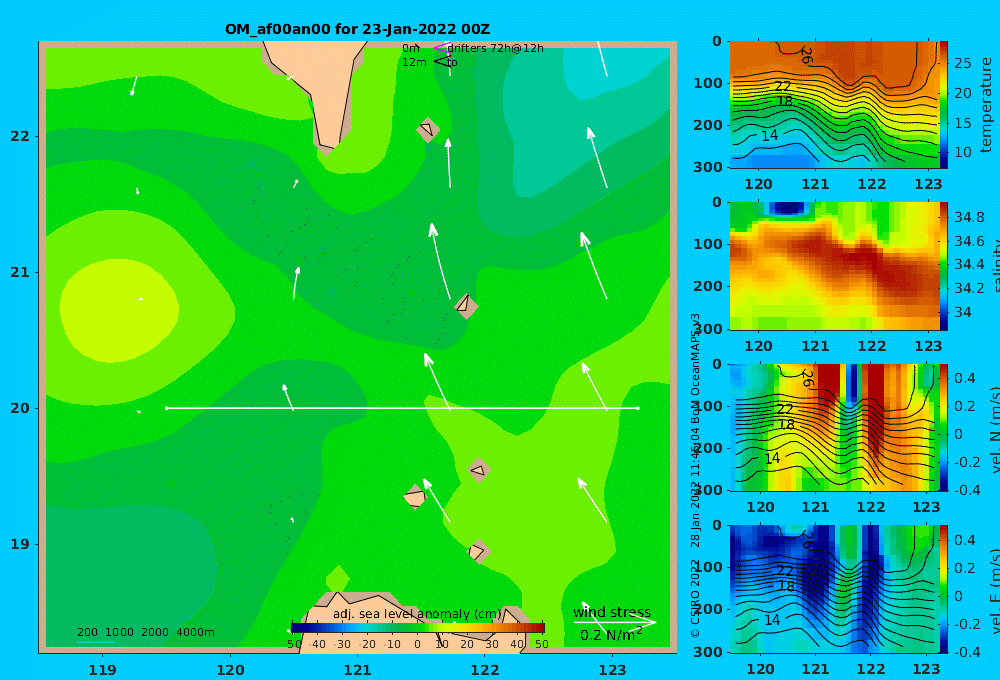Click latitude label 19 on main map
The image size is (1000, 680).
(x=20, y=544)
